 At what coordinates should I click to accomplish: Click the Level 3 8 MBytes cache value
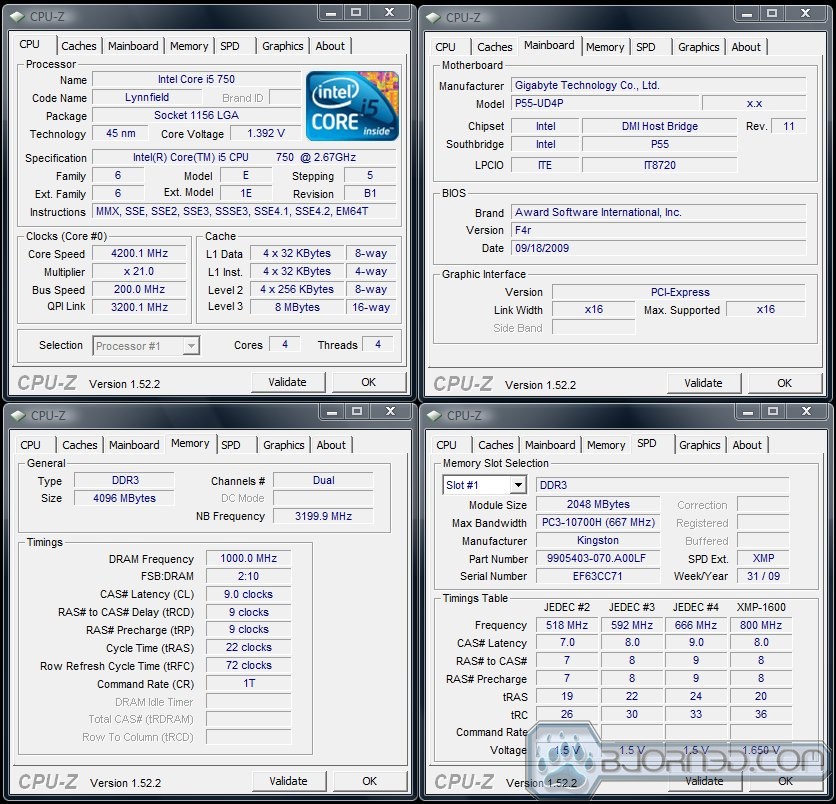(297, 307)
